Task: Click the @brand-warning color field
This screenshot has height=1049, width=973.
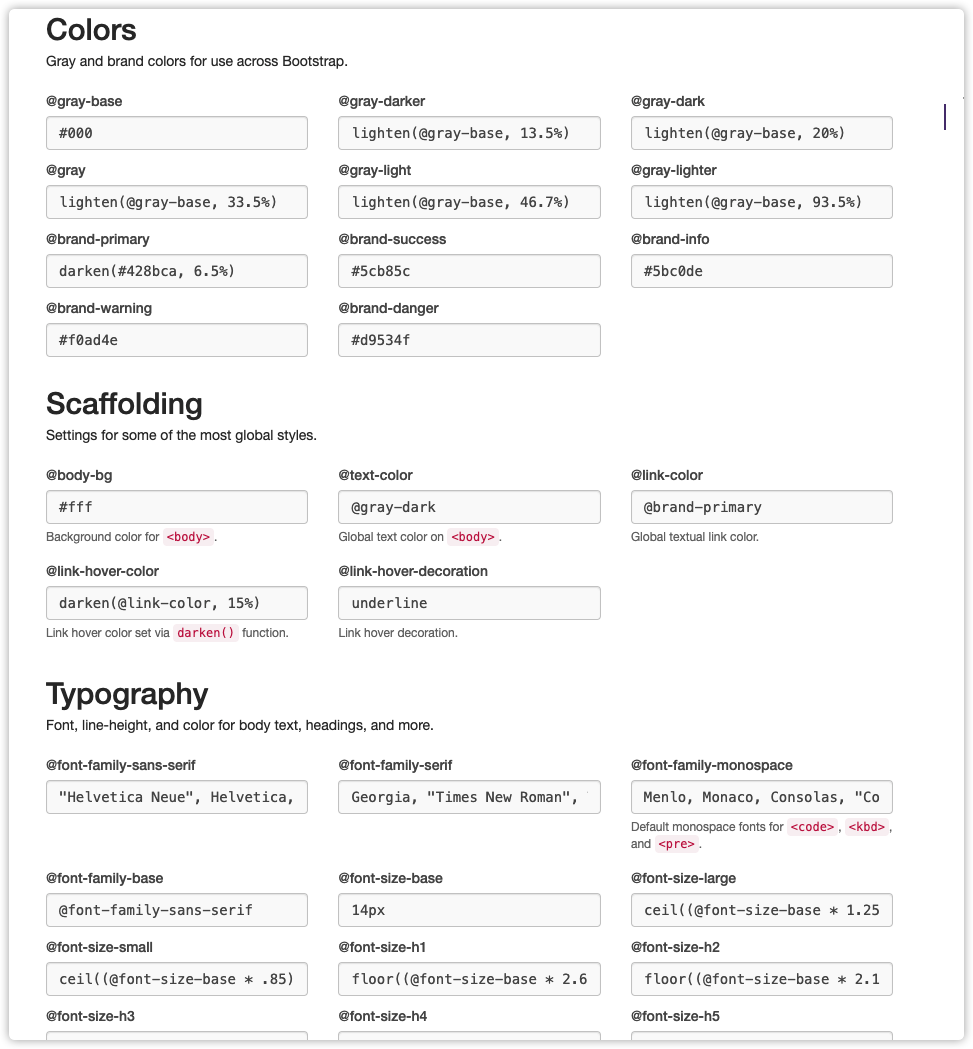Action: (x=176, y=340)
